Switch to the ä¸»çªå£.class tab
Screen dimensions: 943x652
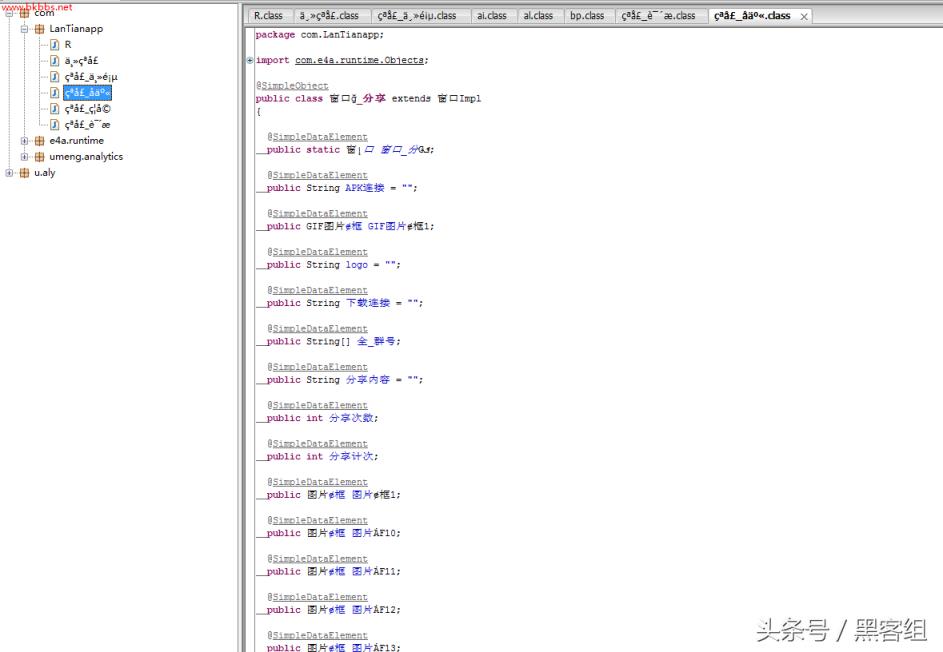329,16
